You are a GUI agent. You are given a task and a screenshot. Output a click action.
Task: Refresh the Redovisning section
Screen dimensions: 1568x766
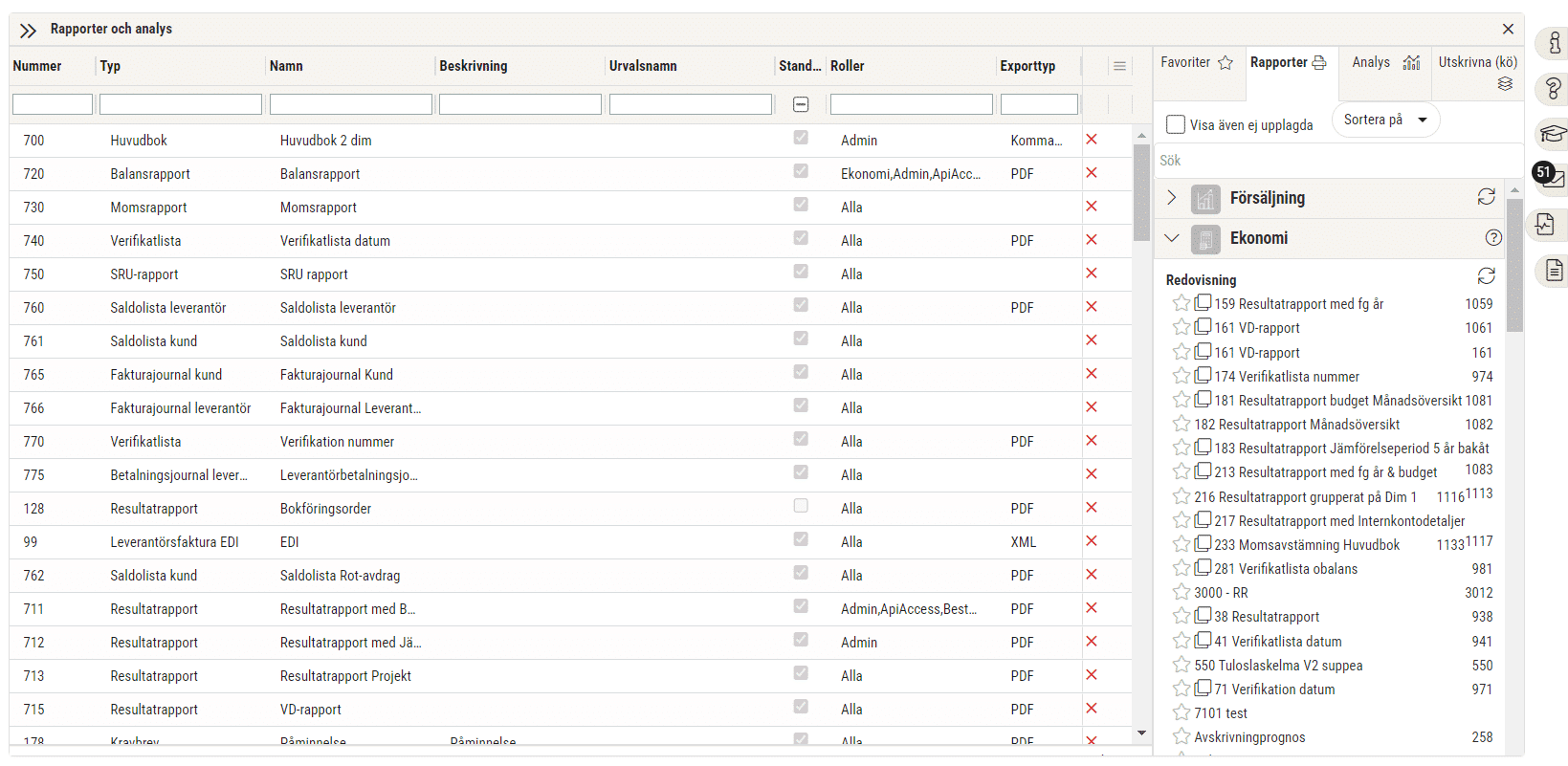point(1486,276)
